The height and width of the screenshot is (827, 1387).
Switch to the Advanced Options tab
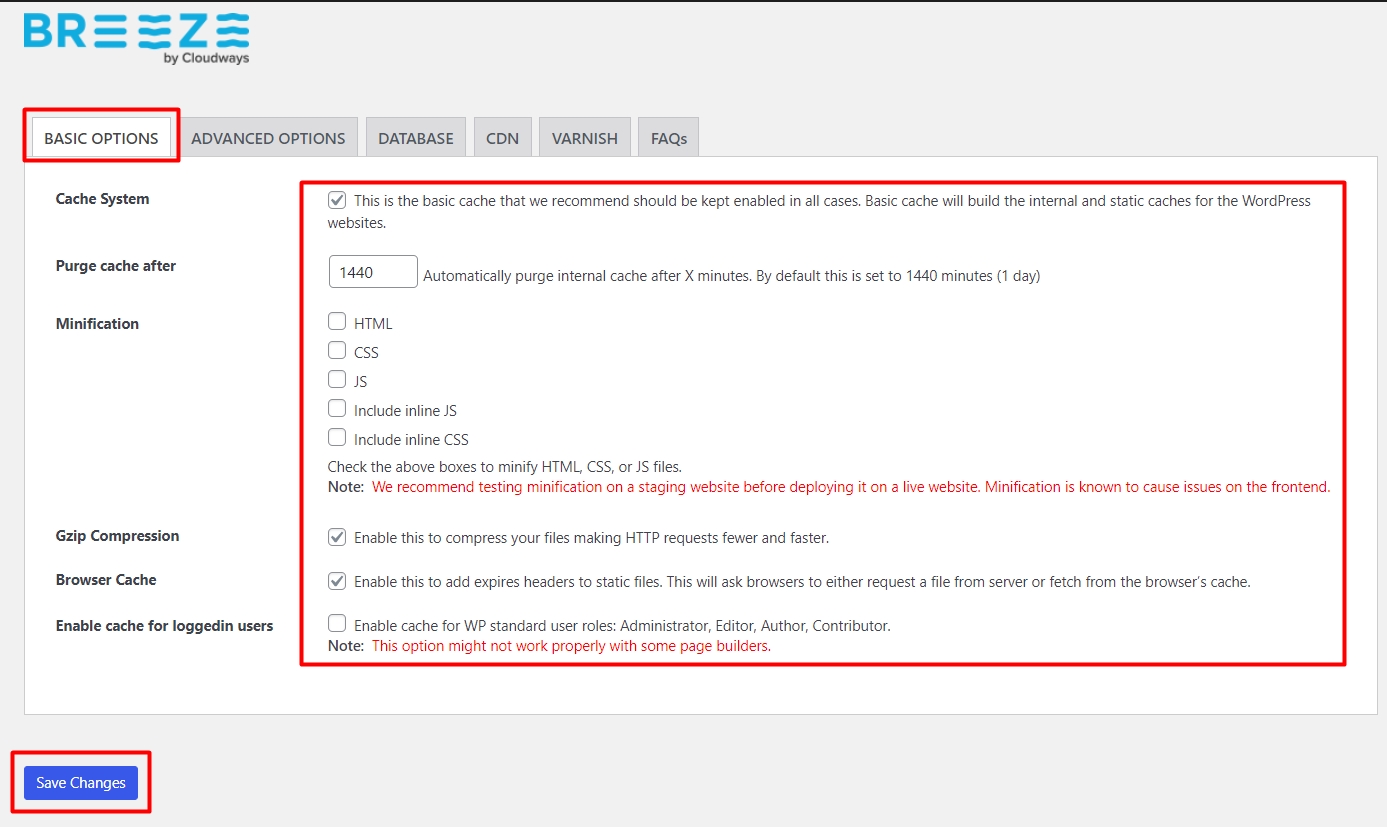click(268, 138)
